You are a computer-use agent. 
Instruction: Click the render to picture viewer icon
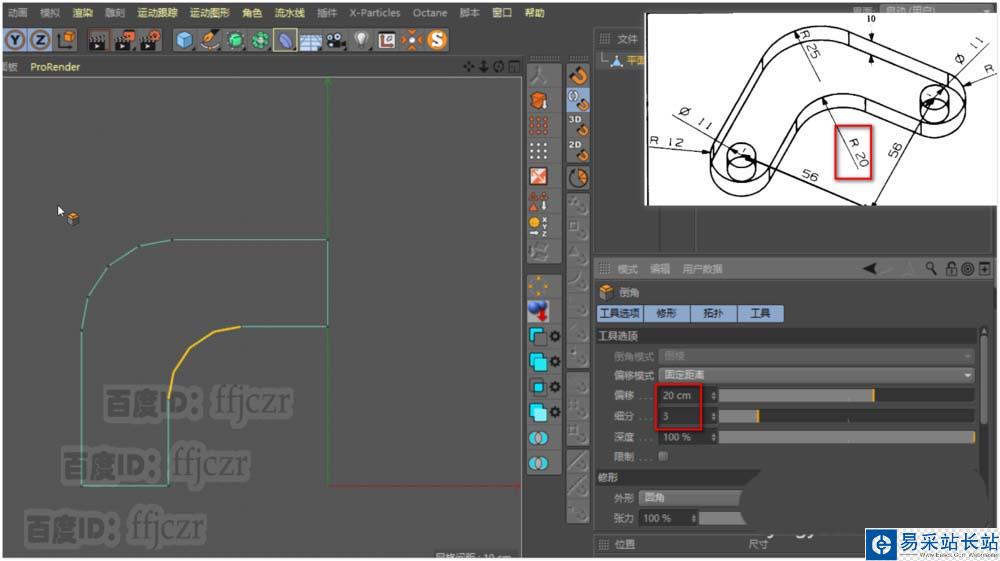124,40
